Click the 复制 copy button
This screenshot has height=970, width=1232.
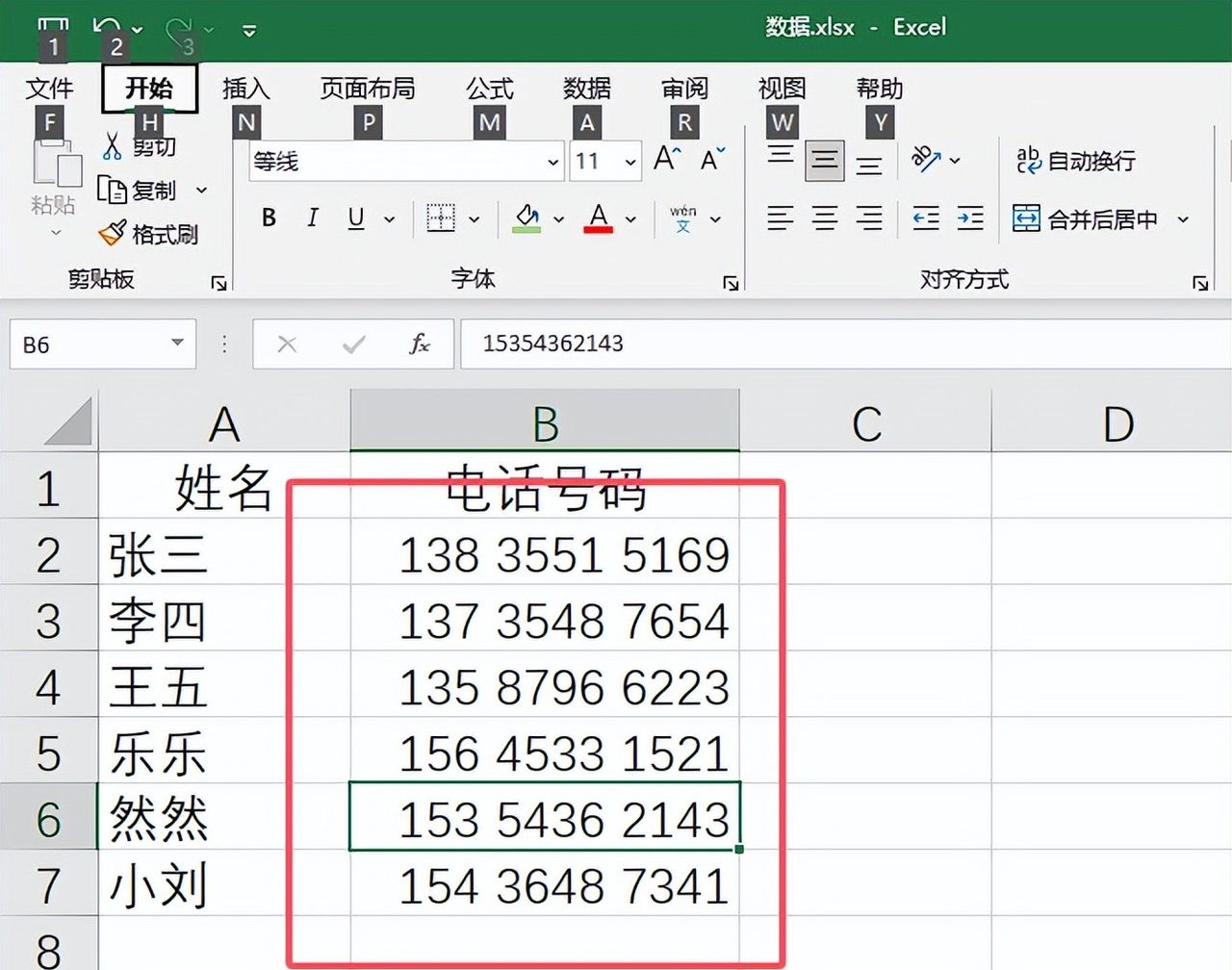point(139,190)
